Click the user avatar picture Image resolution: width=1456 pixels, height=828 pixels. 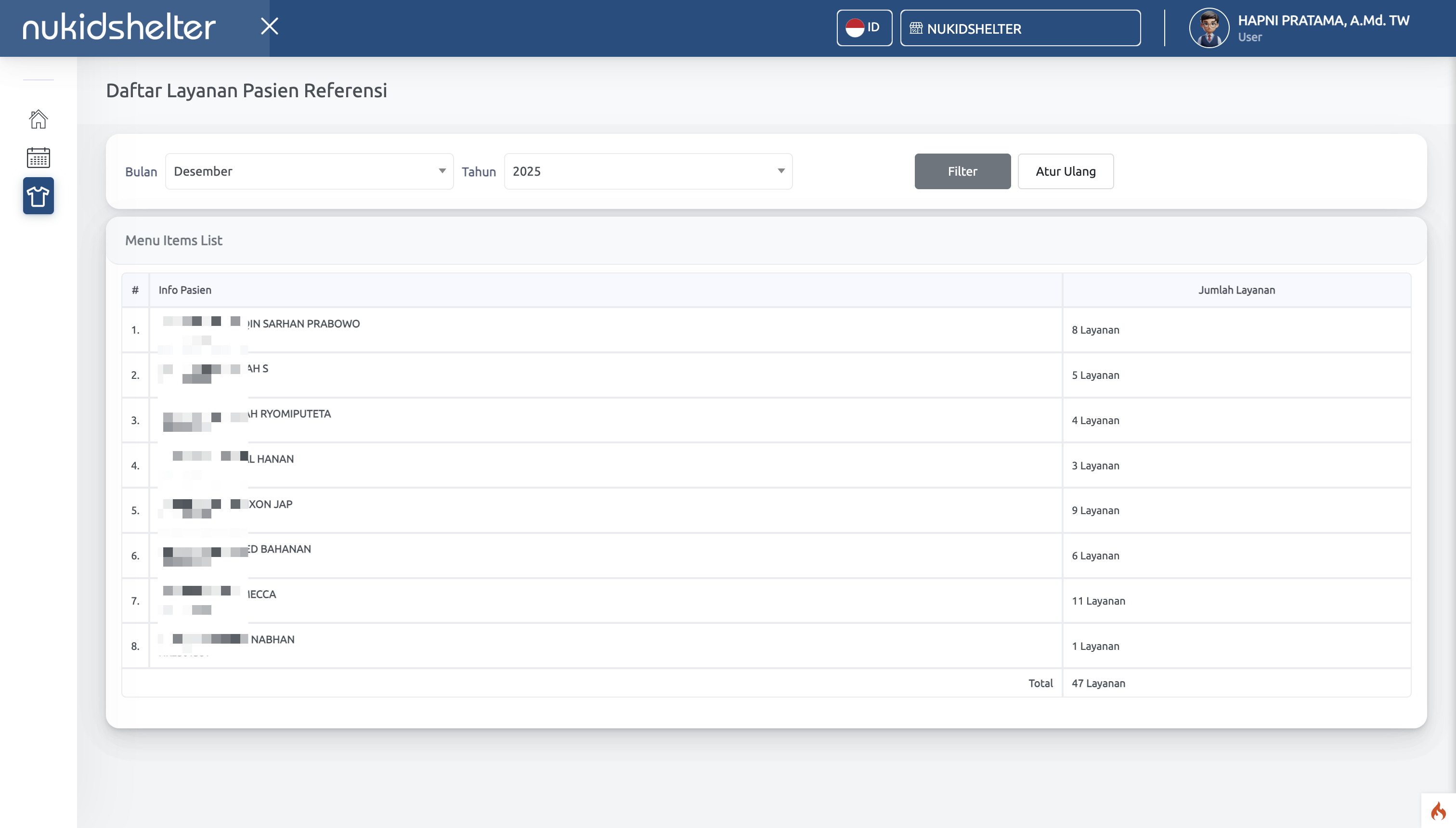[x=1209, y=28]
